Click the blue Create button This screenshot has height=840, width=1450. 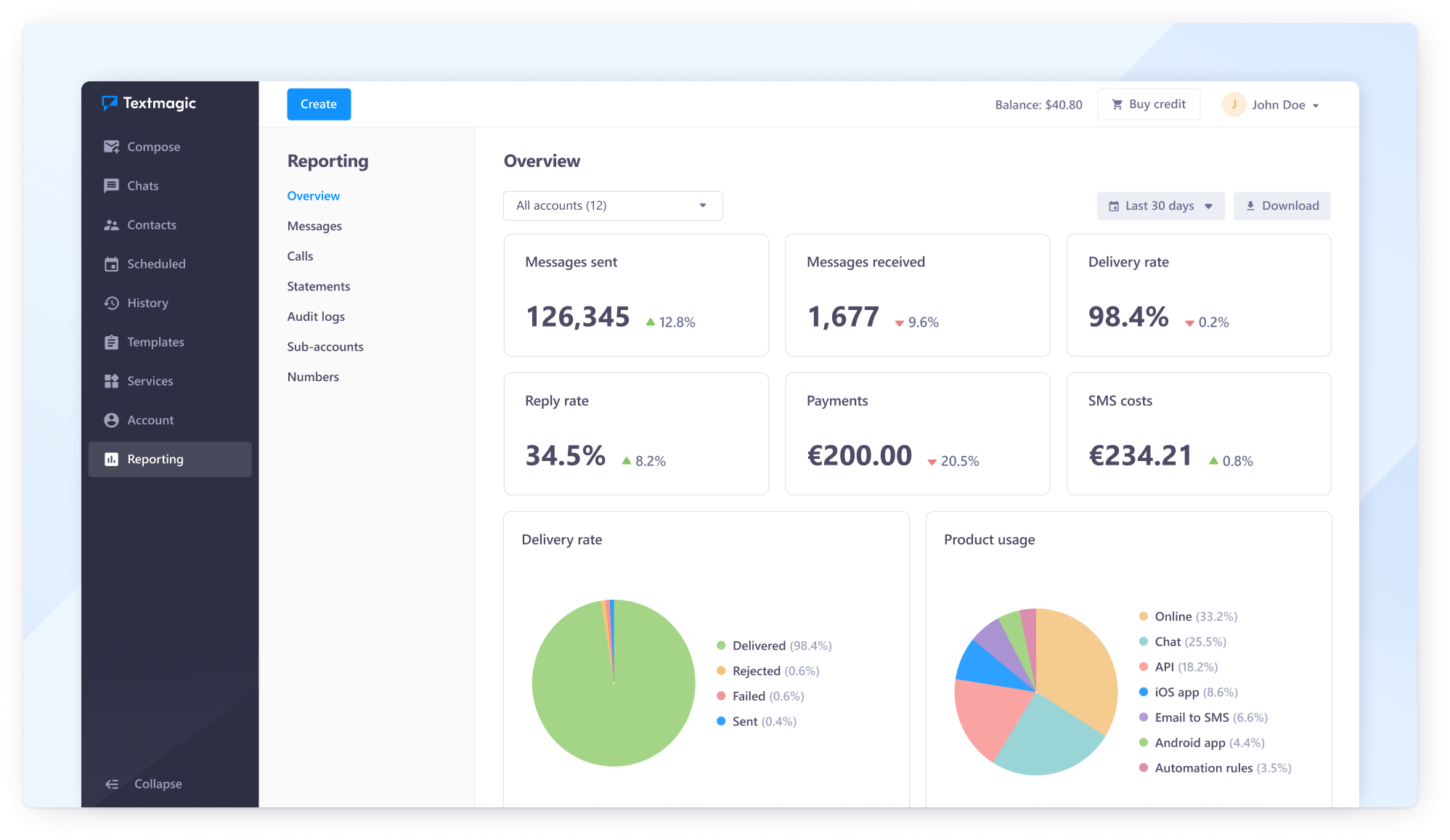click(x=319, y=104)
